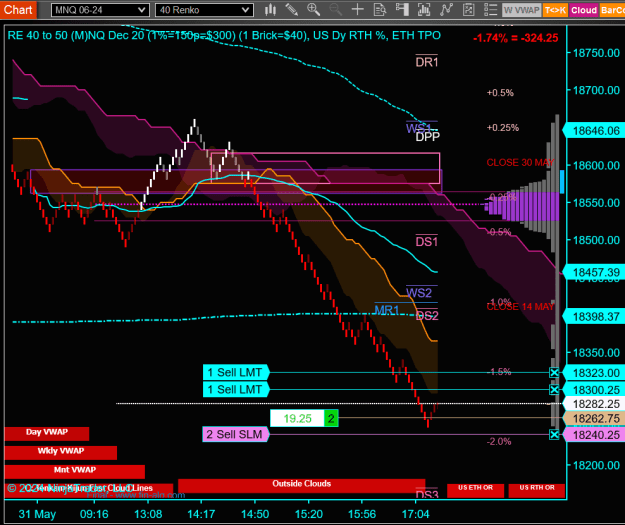Screen dimensions: 625x525
Task: Cancel the 18240.25 Sell SLM order
Action: pyautogui.click(x=554, y=435)
